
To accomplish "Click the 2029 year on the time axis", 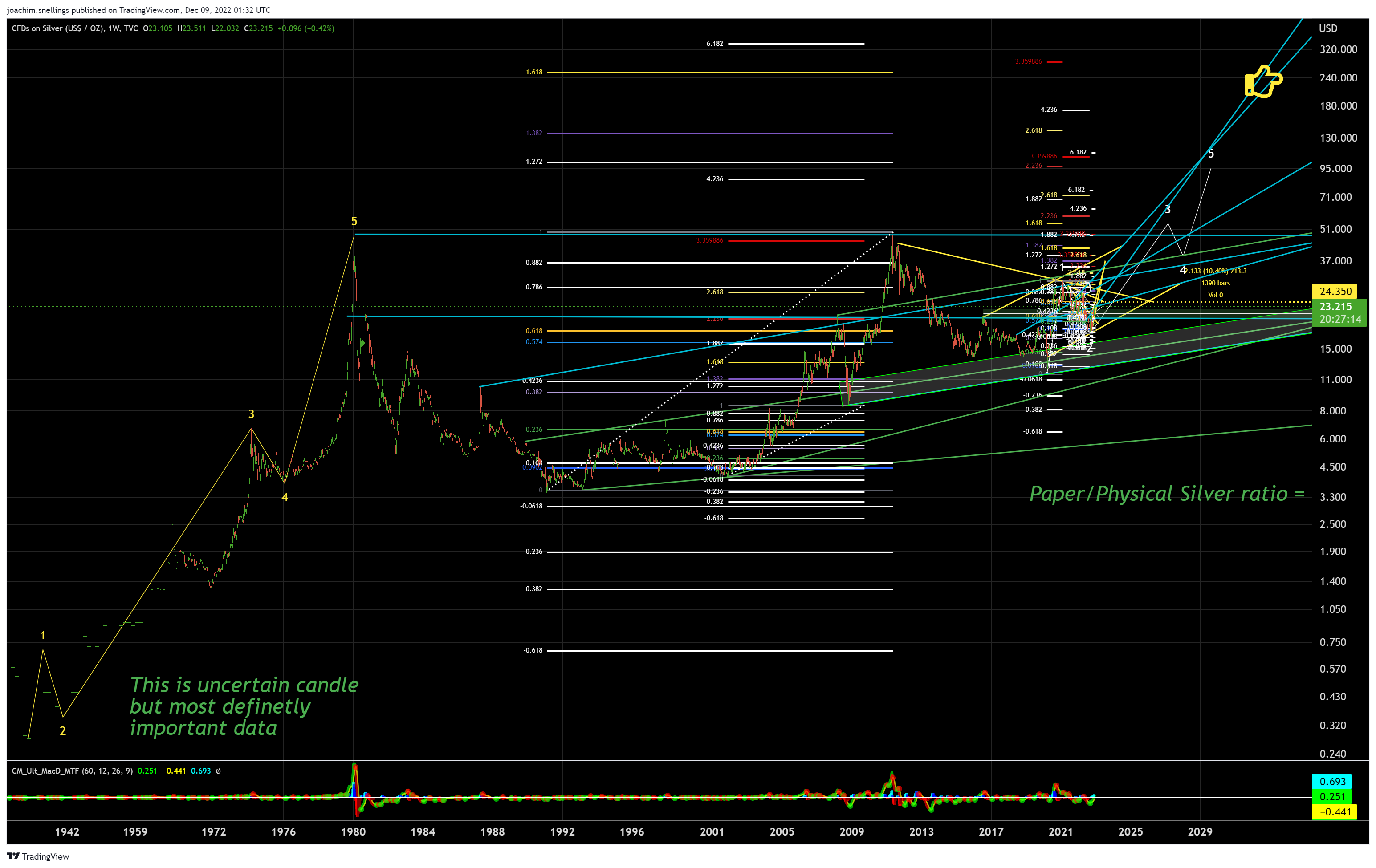I will (1200, 831).
